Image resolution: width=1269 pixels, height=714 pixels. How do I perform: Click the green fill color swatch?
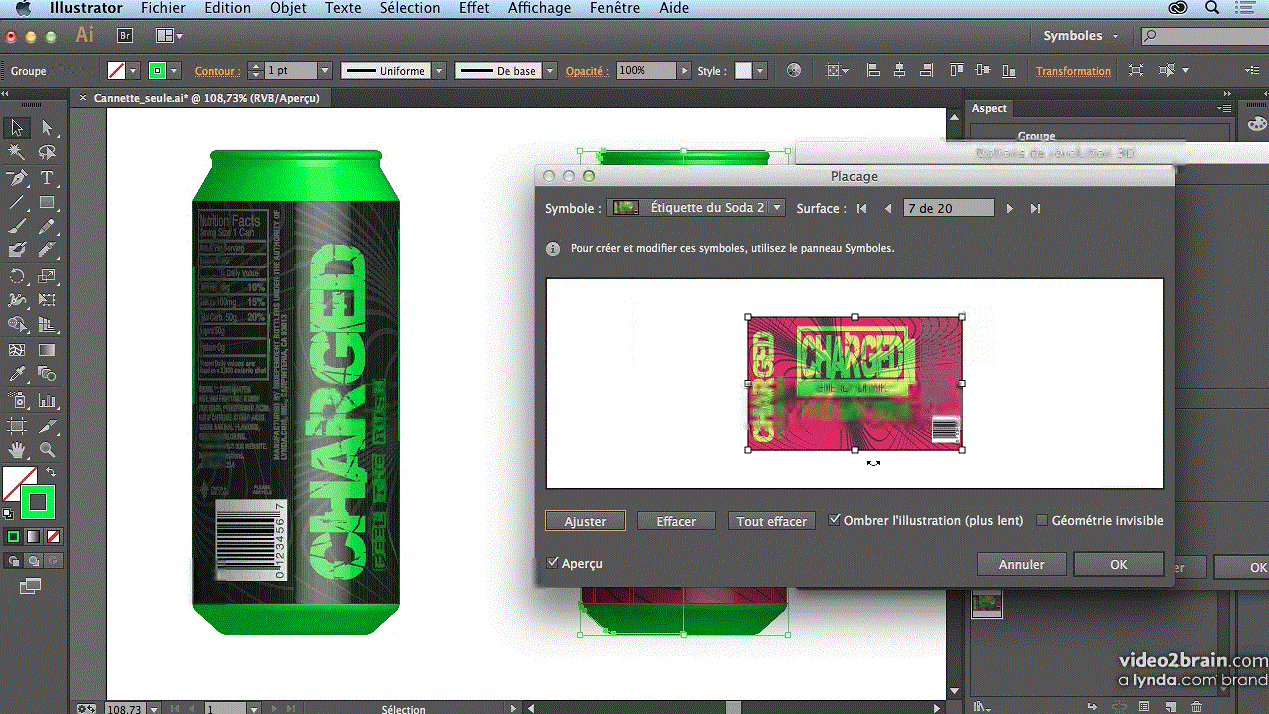coord(37,500)
